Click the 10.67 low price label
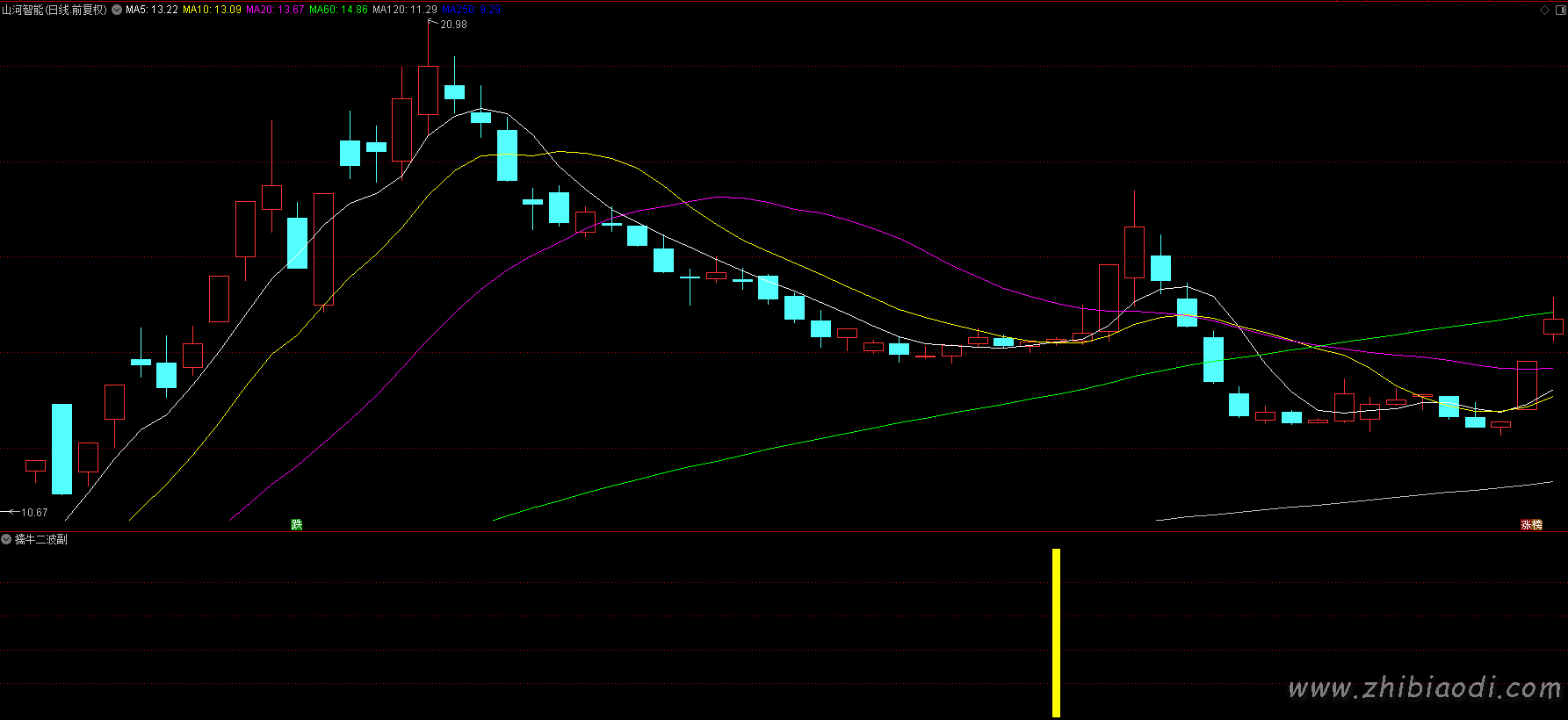Viewport: 1568px width, 720px height. coord(34,512)
